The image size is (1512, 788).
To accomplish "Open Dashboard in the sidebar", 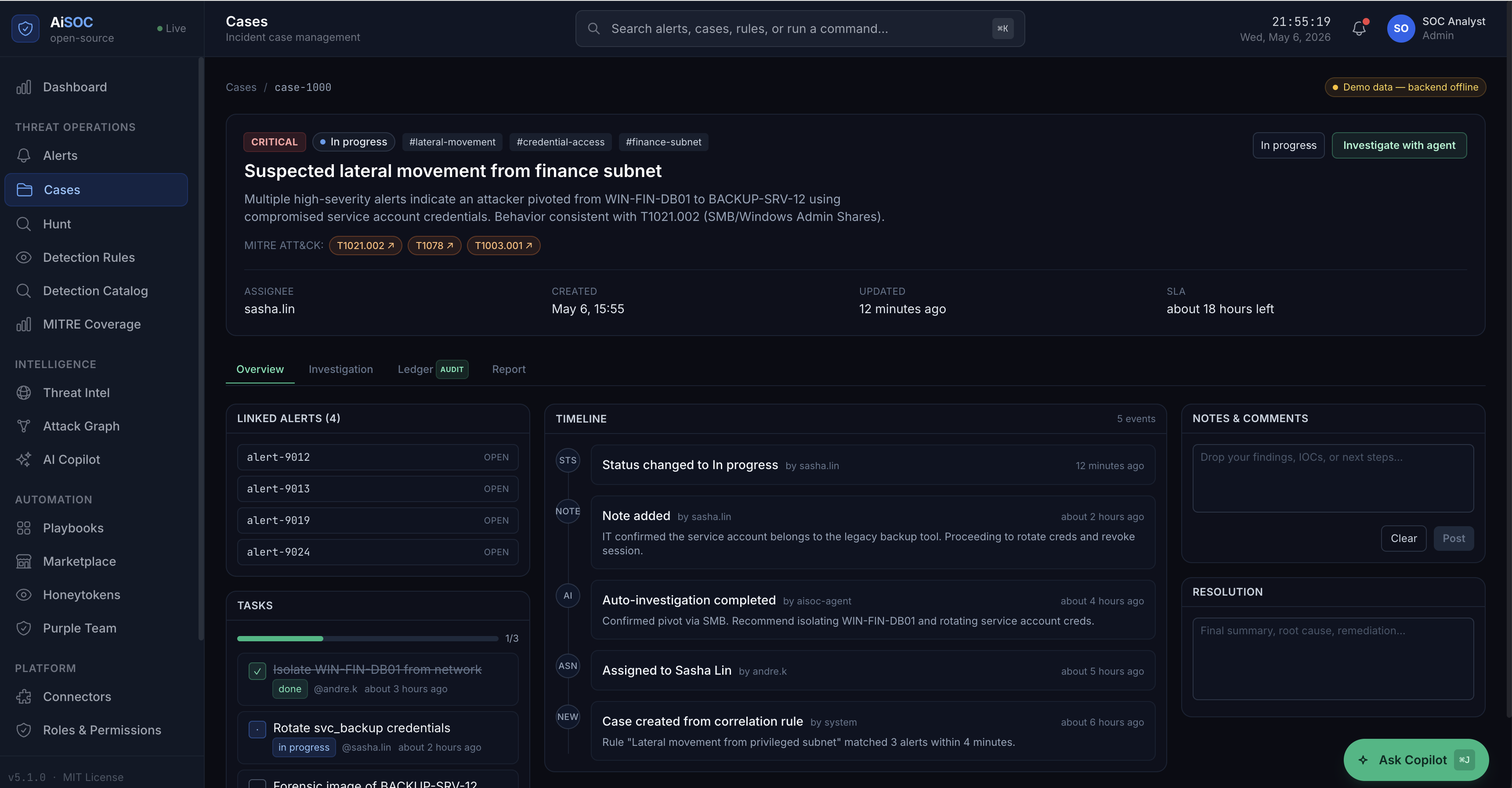I will (96, 87).
